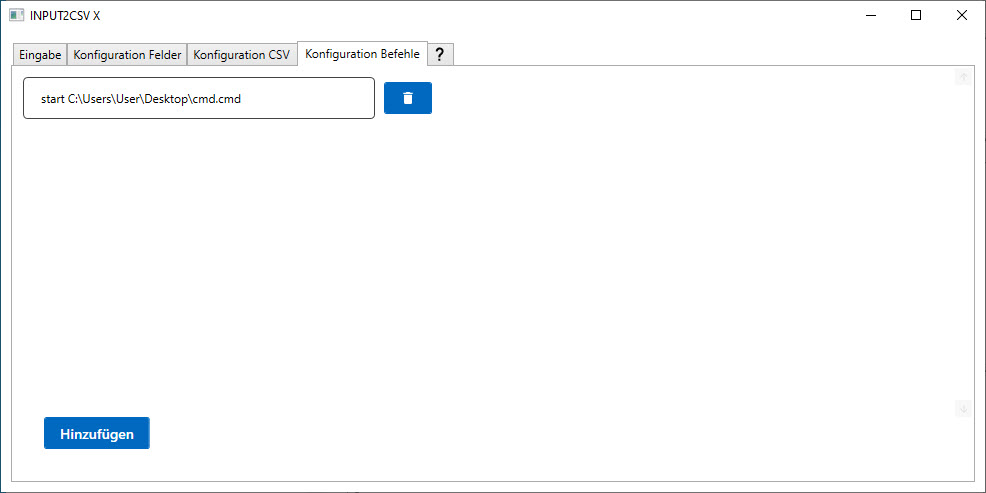Select the Konfiguration CSV tab
Screen dimensions: 986x493
(241, 55)
